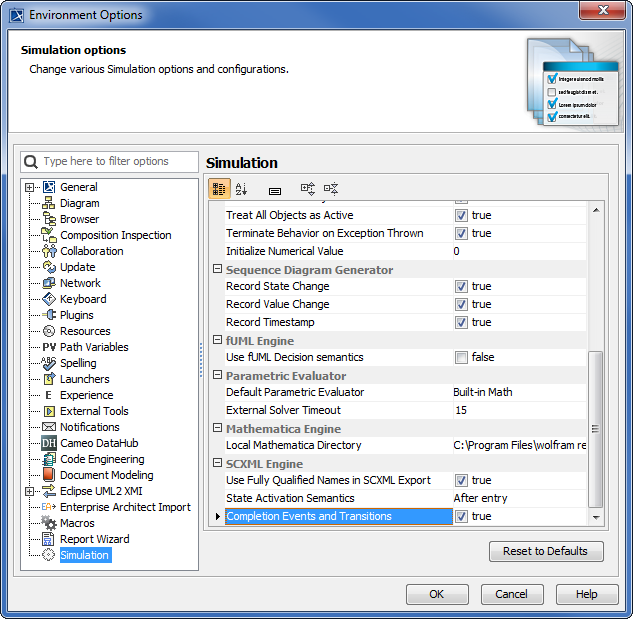Screen dimensions: 633x619
Task: Select the Plugins icon
Action: click(49, 315)
